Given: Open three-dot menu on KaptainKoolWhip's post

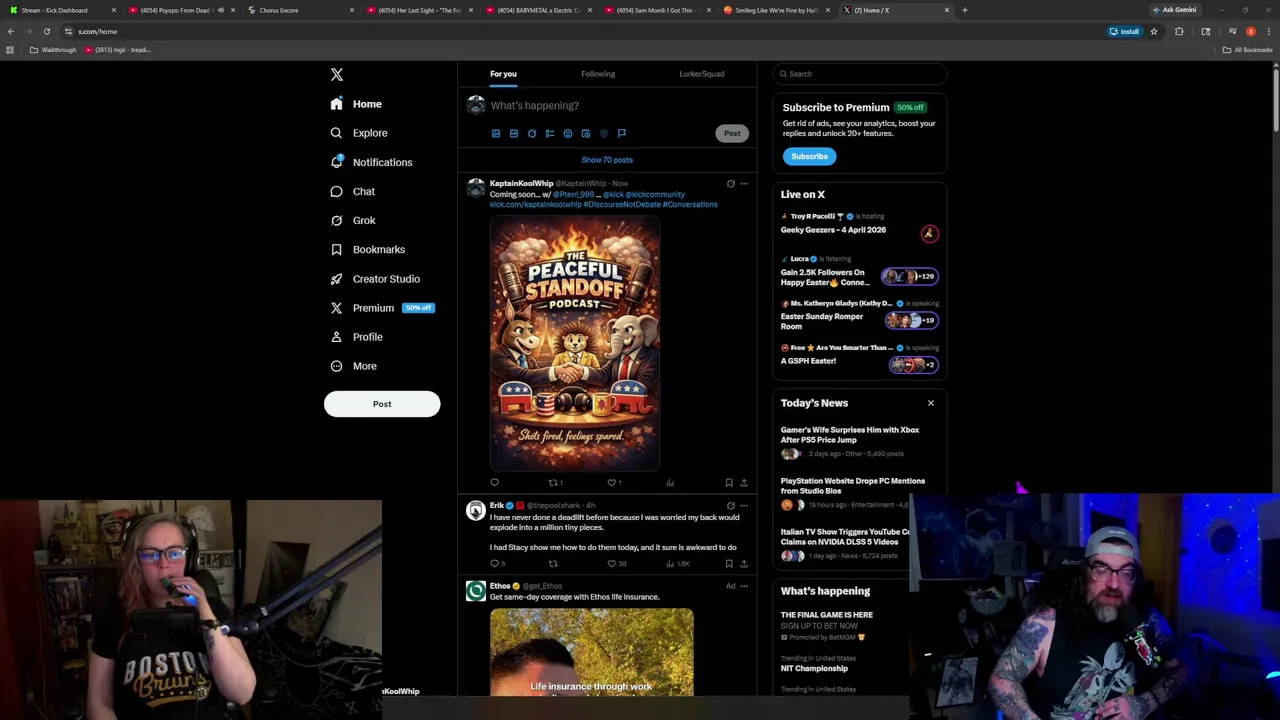Looking at the screenshot, I should [744, 184].
